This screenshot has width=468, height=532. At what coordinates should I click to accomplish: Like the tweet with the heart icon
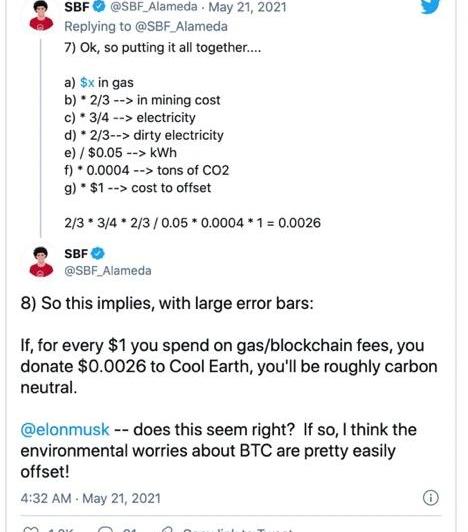click(x=31, y=529)
